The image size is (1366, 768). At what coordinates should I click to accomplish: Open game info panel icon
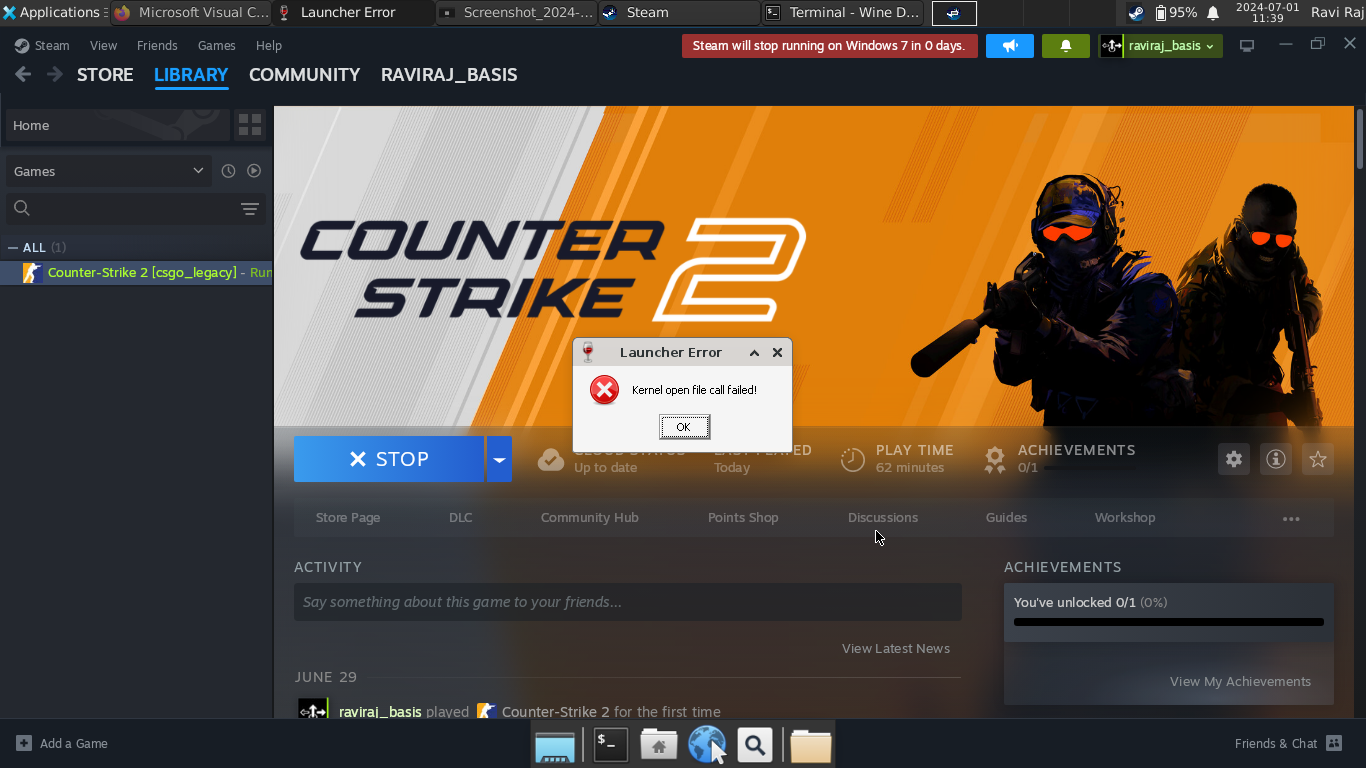[x=1275, y=459]
